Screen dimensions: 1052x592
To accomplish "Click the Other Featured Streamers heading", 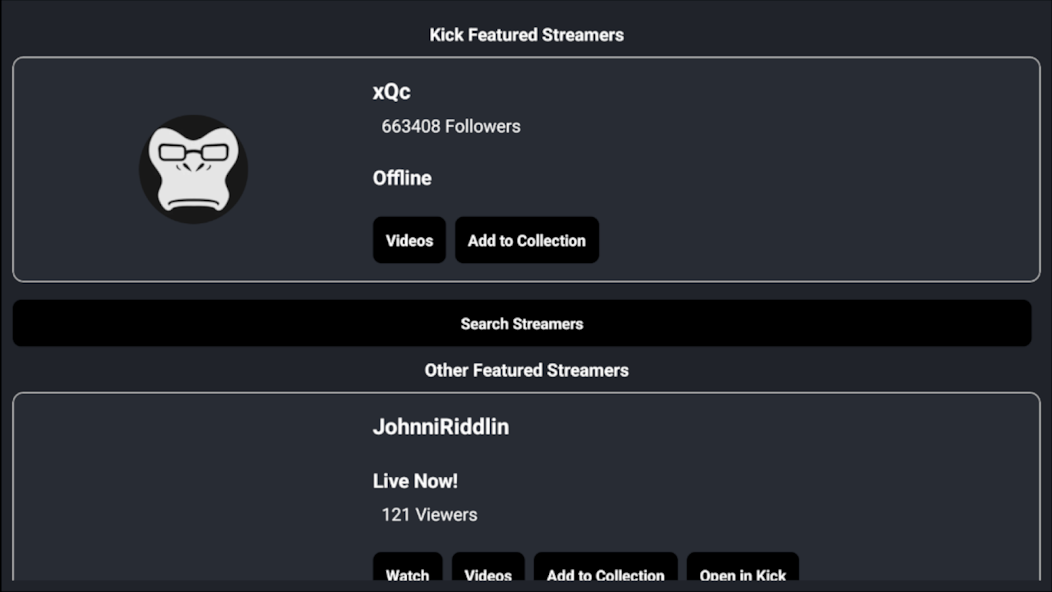I will pyautogui.click(x=527, y=371).
